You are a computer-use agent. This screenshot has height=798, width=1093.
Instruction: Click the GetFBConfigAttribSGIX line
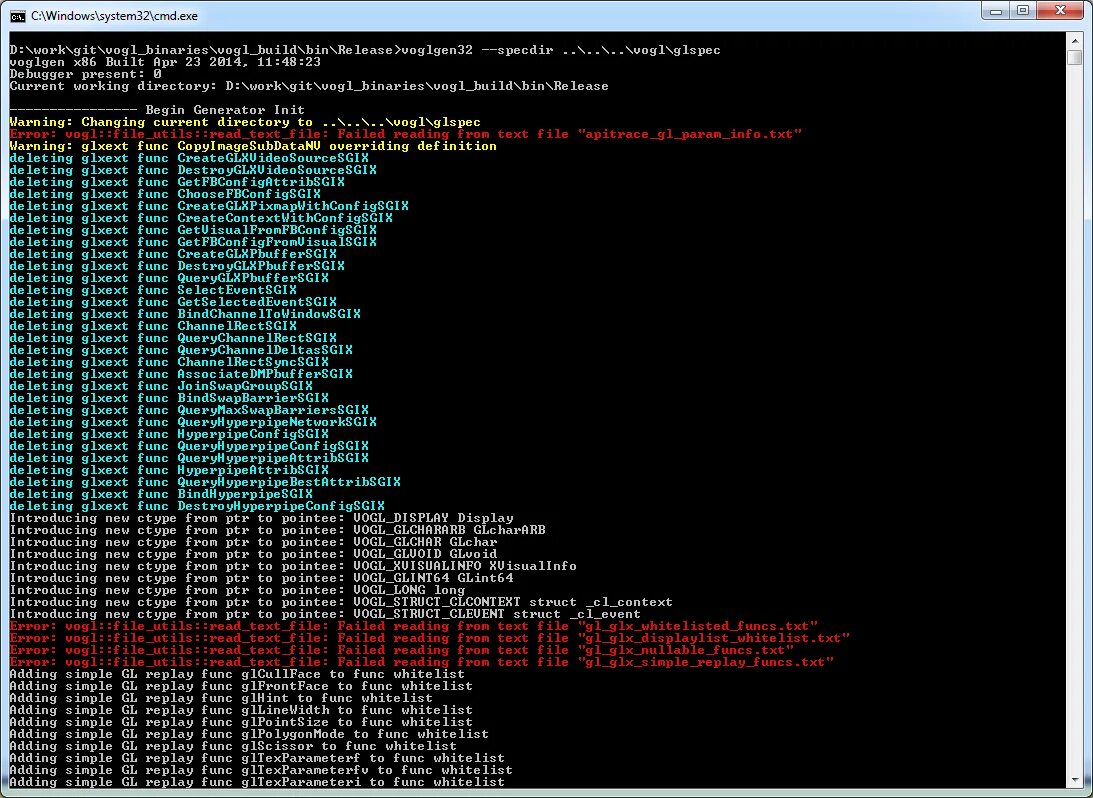tap(177, 182)
